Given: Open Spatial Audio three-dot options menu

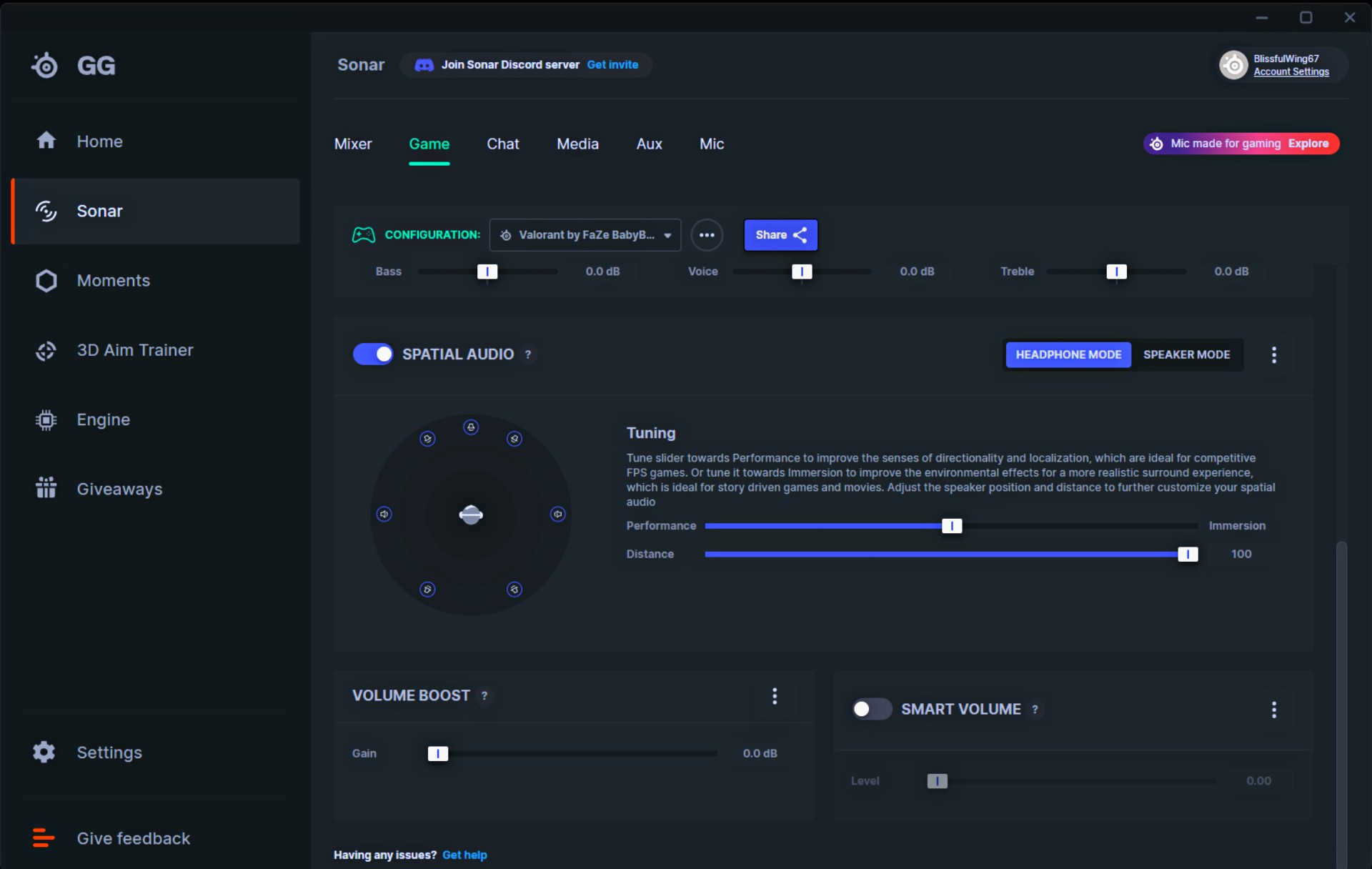Looking at the screenshot, I should (1273, 355).
